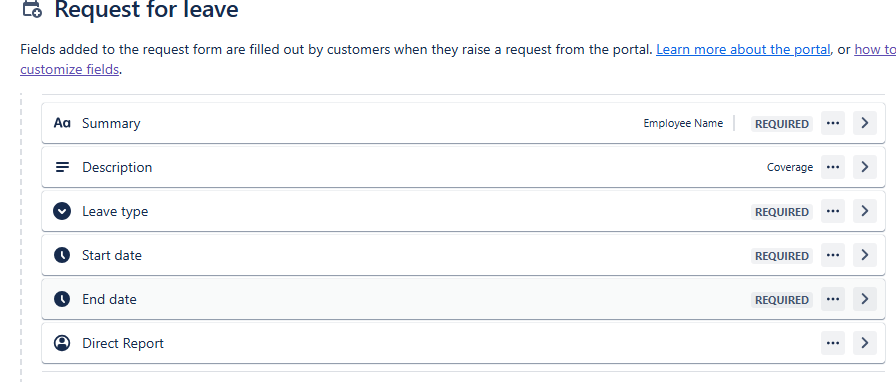Open more options for Summary field
The image size is (896, 382).
pos(833,123)
